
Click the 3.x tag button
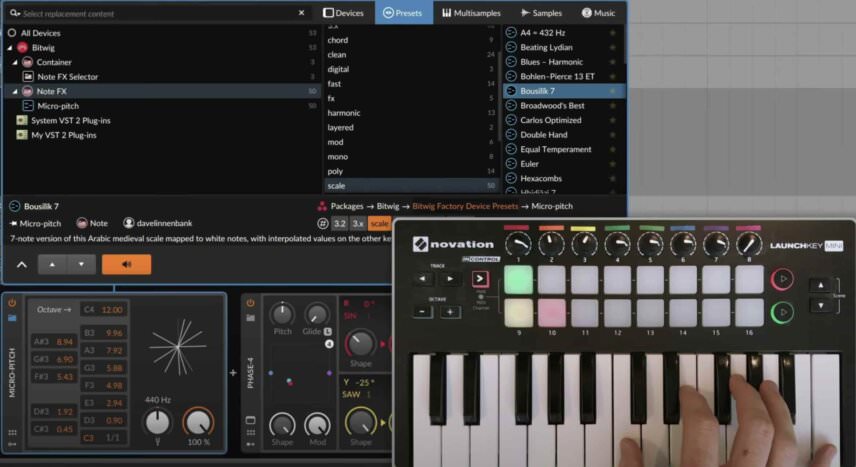[358, 223]
